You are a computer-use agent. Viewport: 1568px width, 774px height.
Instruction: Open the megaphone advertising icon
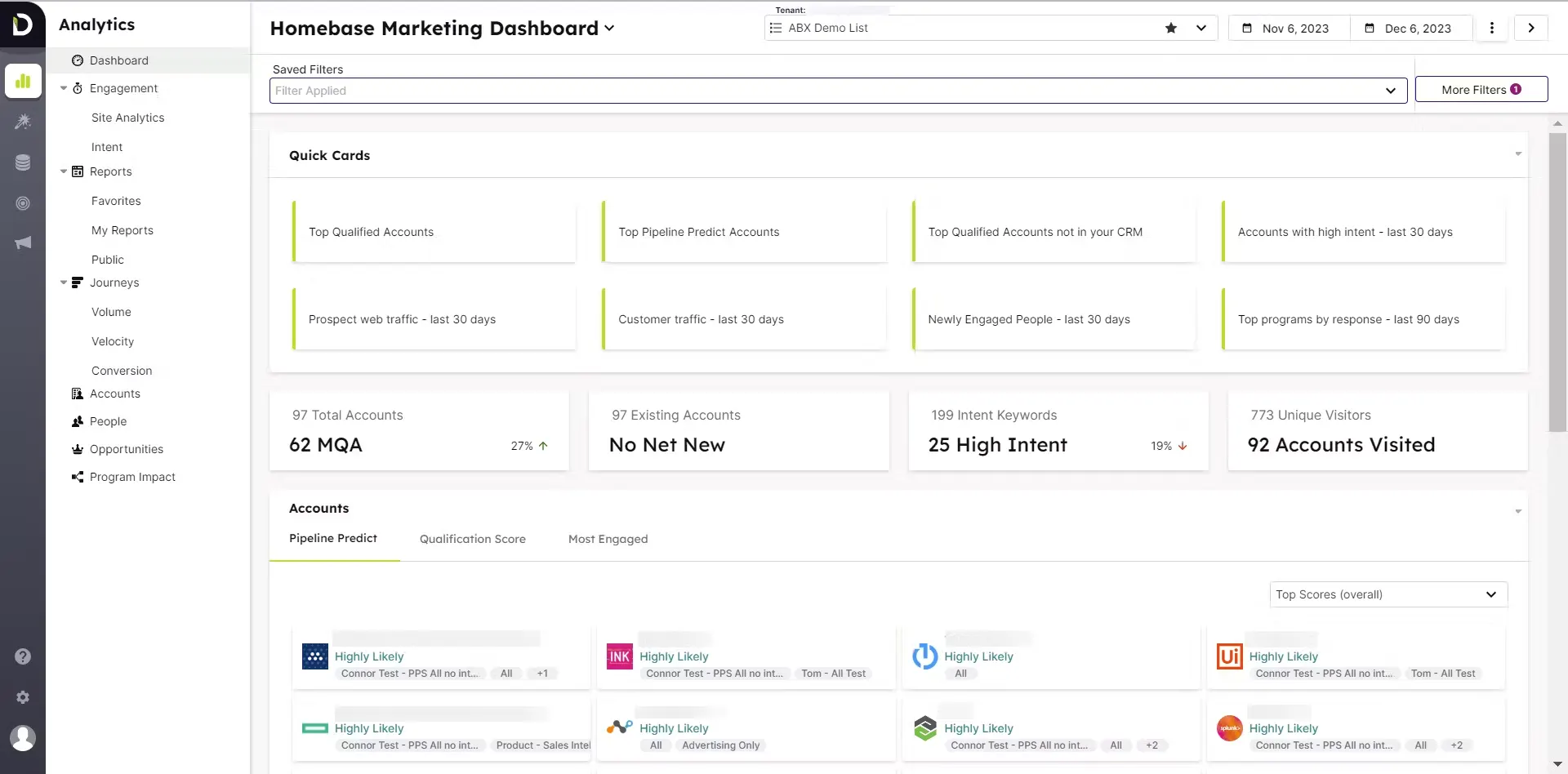(x=23, y=242)
